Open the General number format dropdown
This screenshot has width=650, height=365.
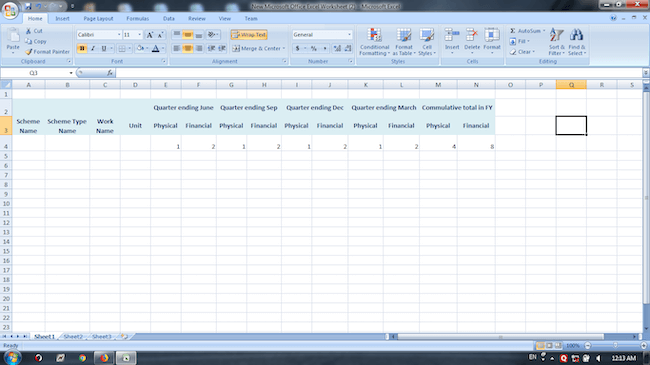(349, 35)
